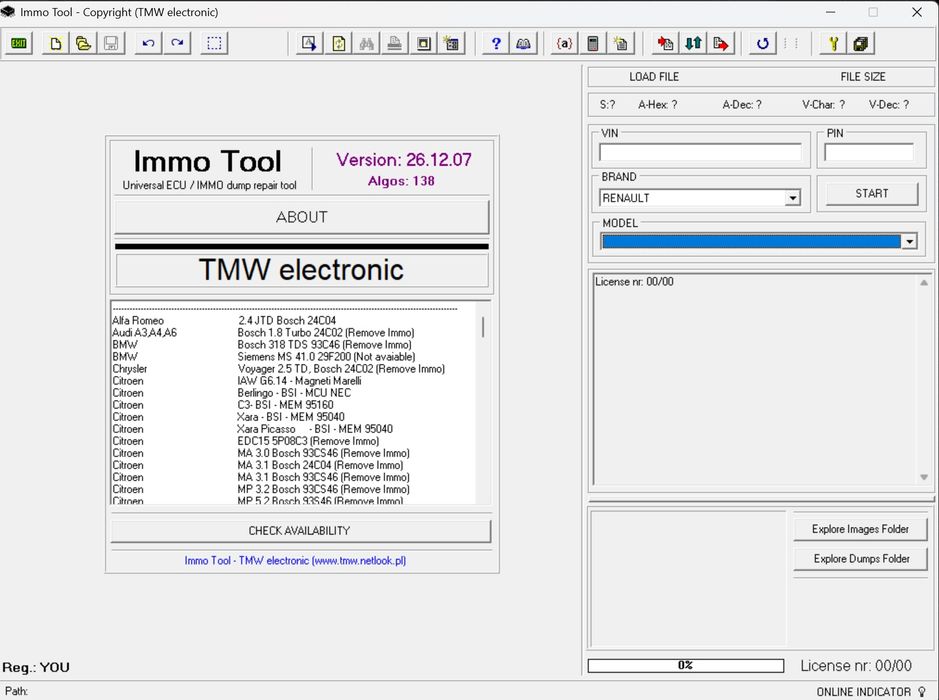Click License nr: 00/00 in text box
Screen dimensions: 939x700
tap(634, 281)
